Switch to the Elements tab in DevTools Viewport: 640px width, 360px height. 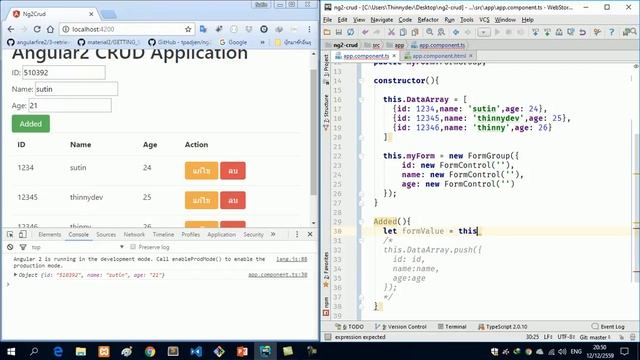click(x=49, y=234)
